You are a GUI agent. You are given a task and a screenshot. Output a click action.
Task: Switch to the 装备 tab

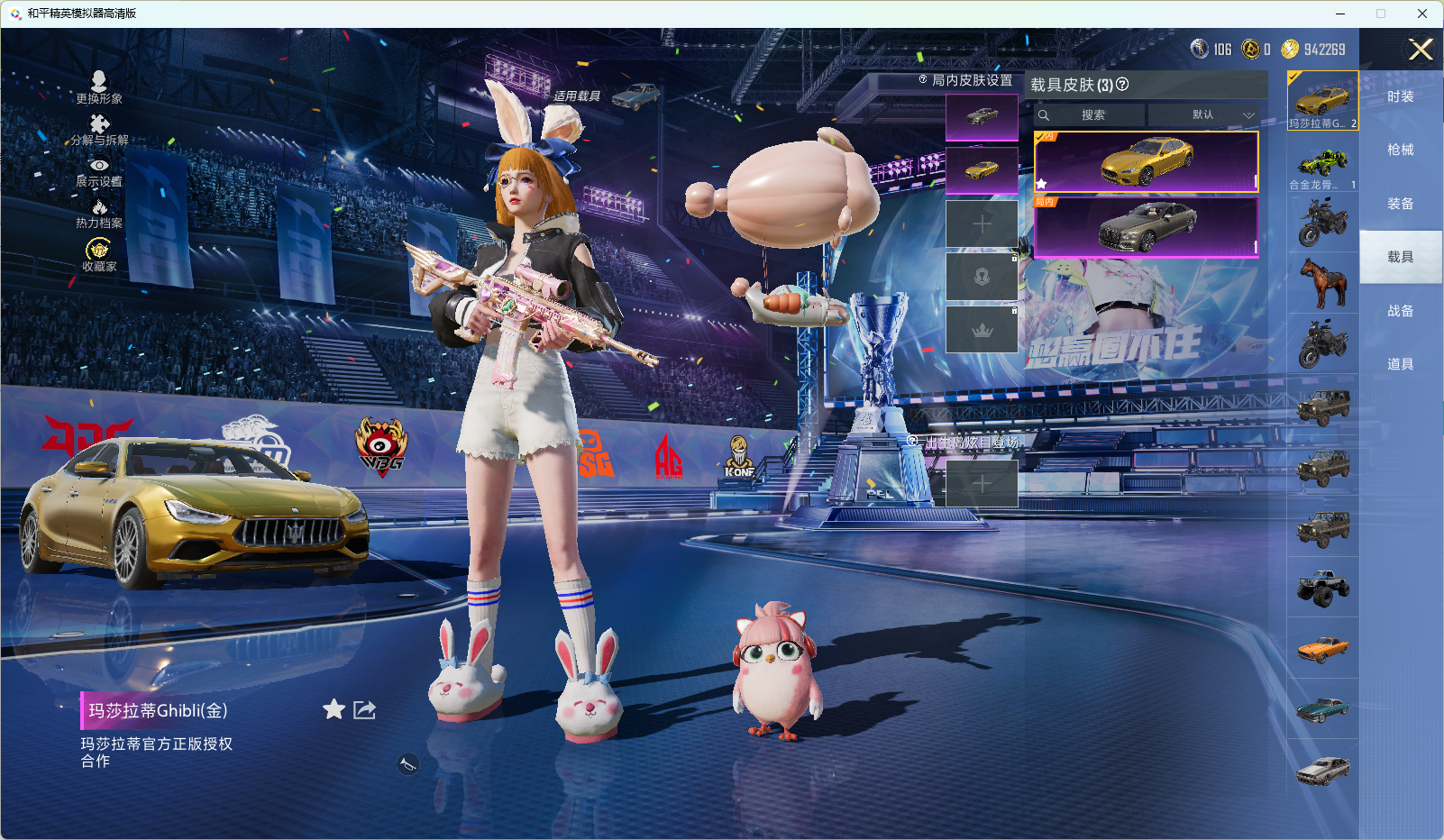[x=1401, y=204]
